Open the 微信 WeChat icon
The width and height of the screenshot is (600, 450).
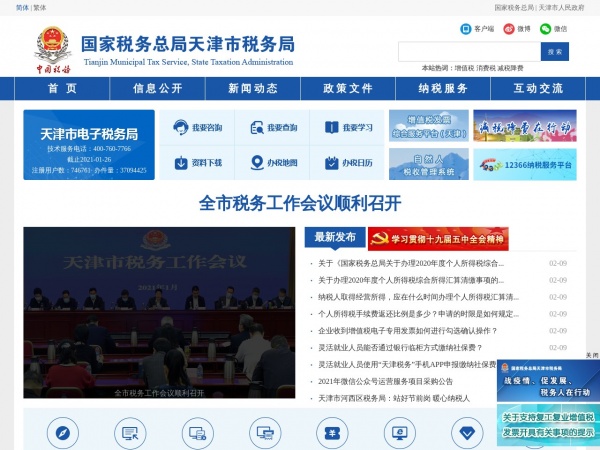[x=545, y=29]
